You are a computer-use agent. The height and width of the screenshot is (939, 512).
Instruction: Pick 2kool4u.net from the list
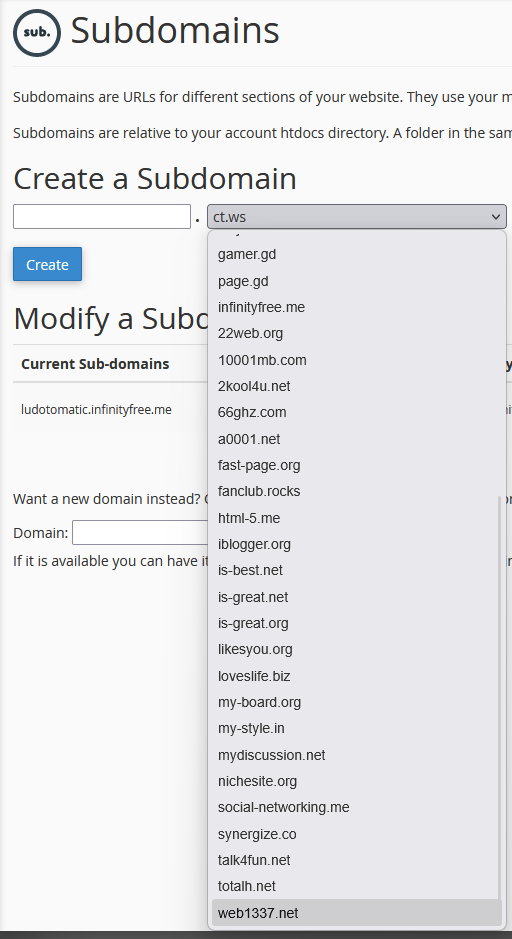pos(356,386)
